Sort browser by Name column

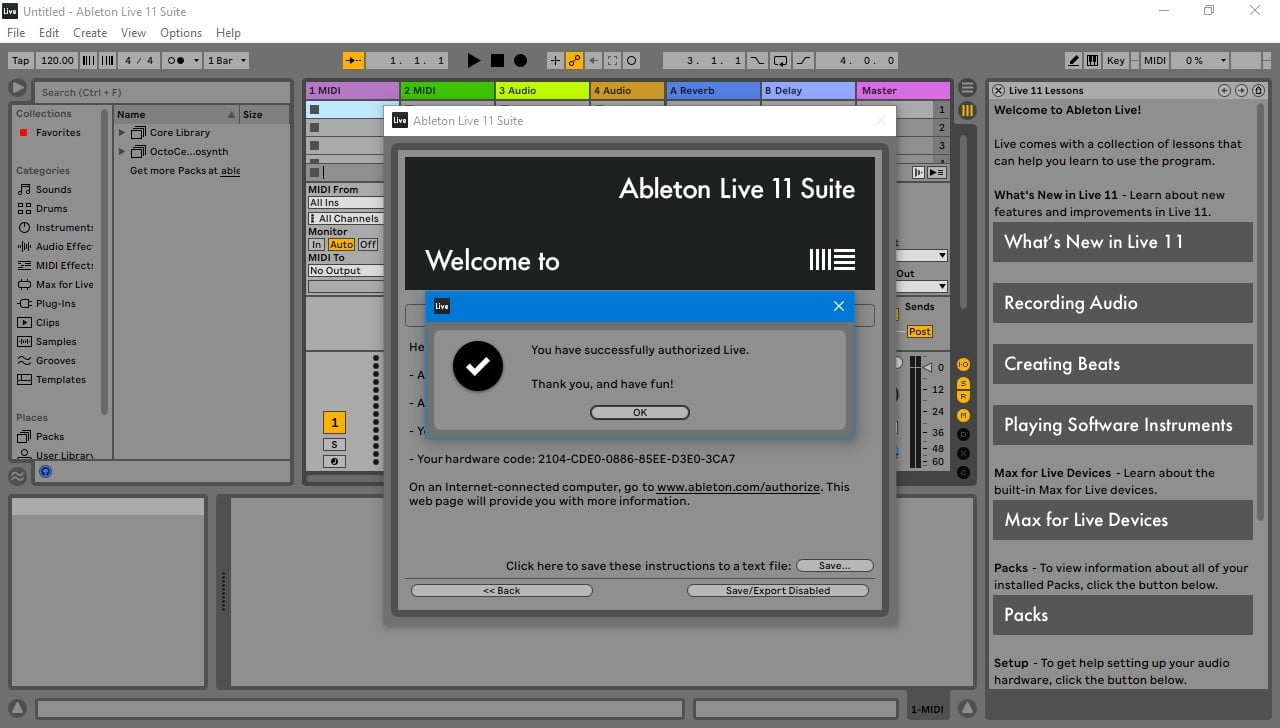[175, 114]
